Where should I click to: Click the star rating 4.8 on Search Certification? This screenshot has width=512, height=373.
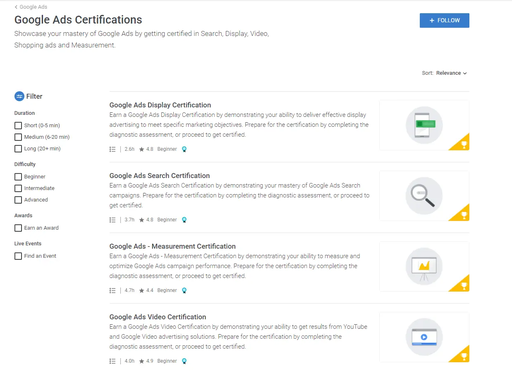(146, 220)
